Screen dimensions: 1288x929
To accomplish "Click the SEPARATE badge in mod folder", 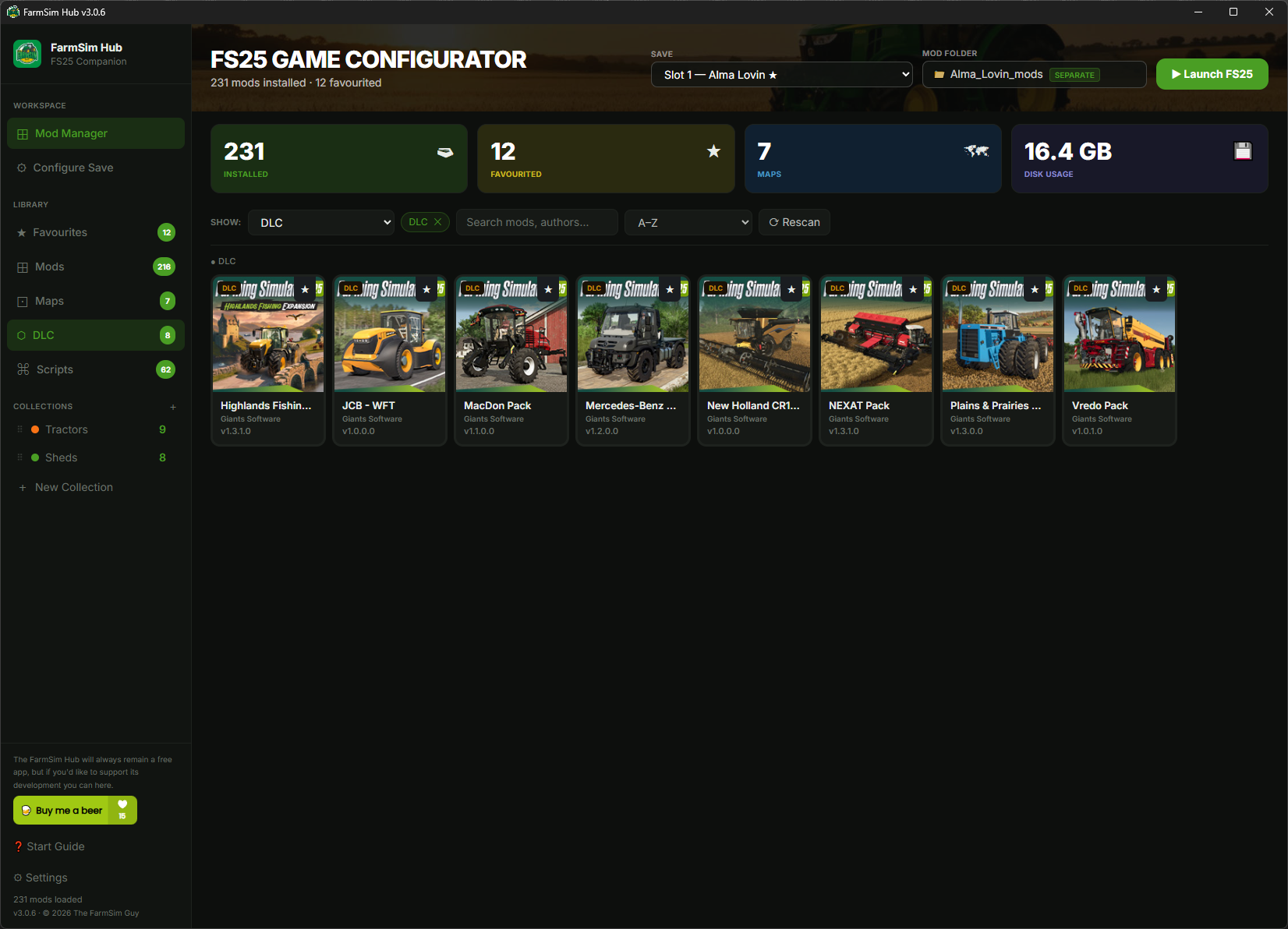I will pyautogui.click(x=1074, y=75).
